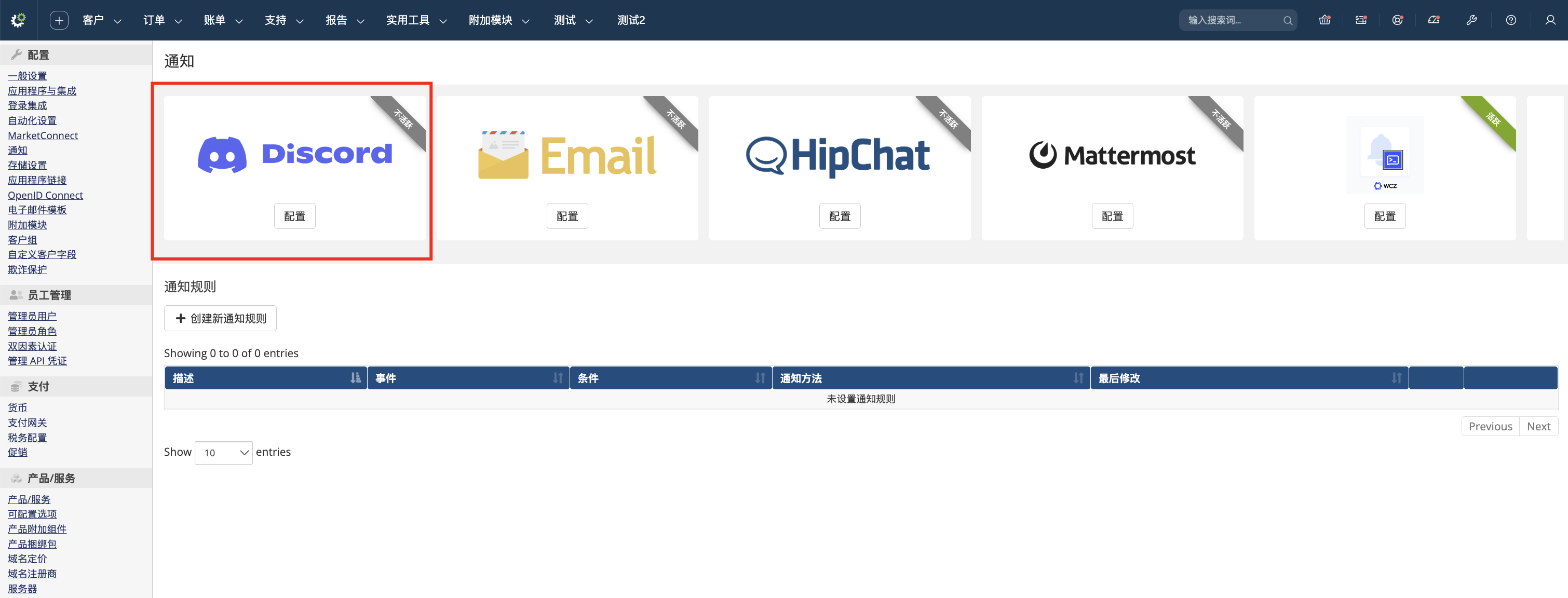Click 配置 under the WCZ bell card
This screenshot has width=1568, height=598.
pyautogui.click(x=1385, y=216)
